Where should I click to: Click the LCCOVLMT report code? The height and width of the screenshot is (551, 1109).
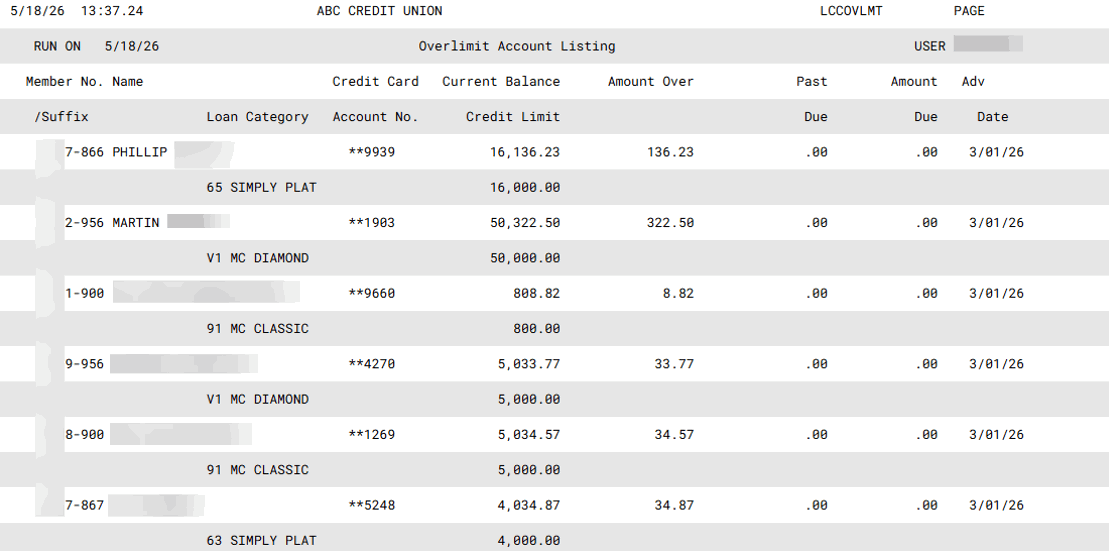tap(851, 11)
